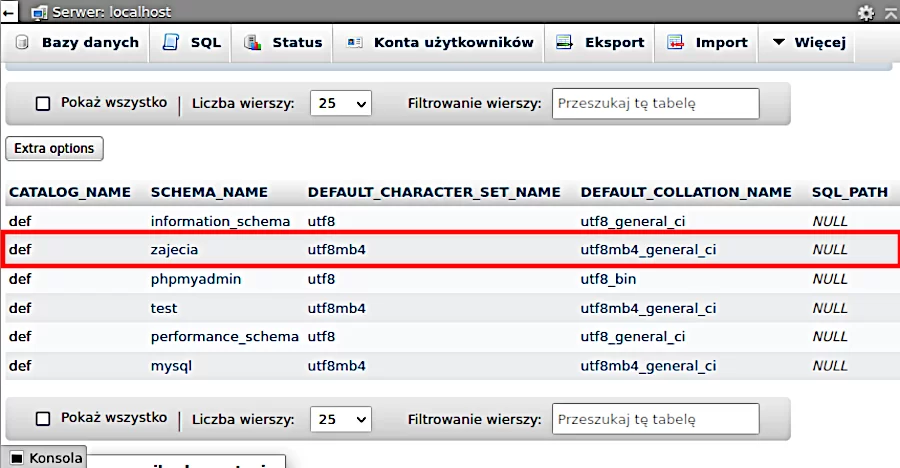Image resolution: width=900 pixels, height=468 pixels.
Task: Select the mysql schema cell
Action: (171, 366)
